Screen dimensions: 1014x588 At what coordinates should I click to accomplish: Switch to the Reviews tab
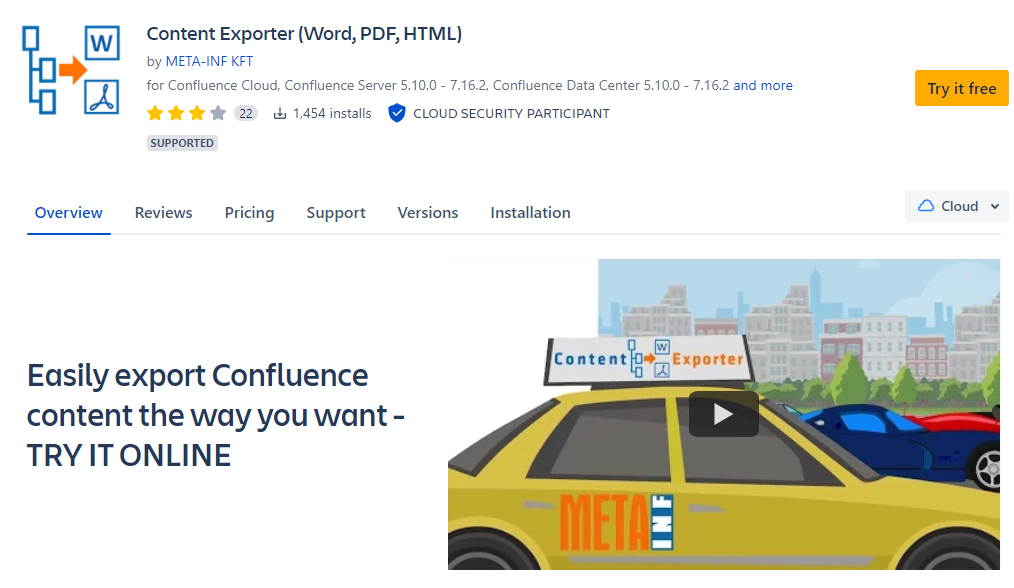click(x=164, y=213)
